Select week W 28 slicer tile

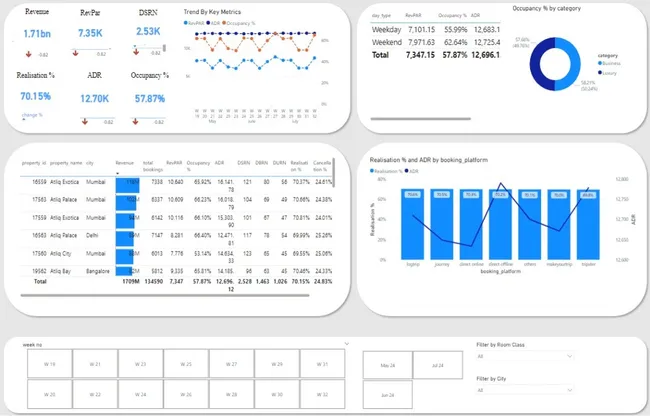[x=231, y=394]
